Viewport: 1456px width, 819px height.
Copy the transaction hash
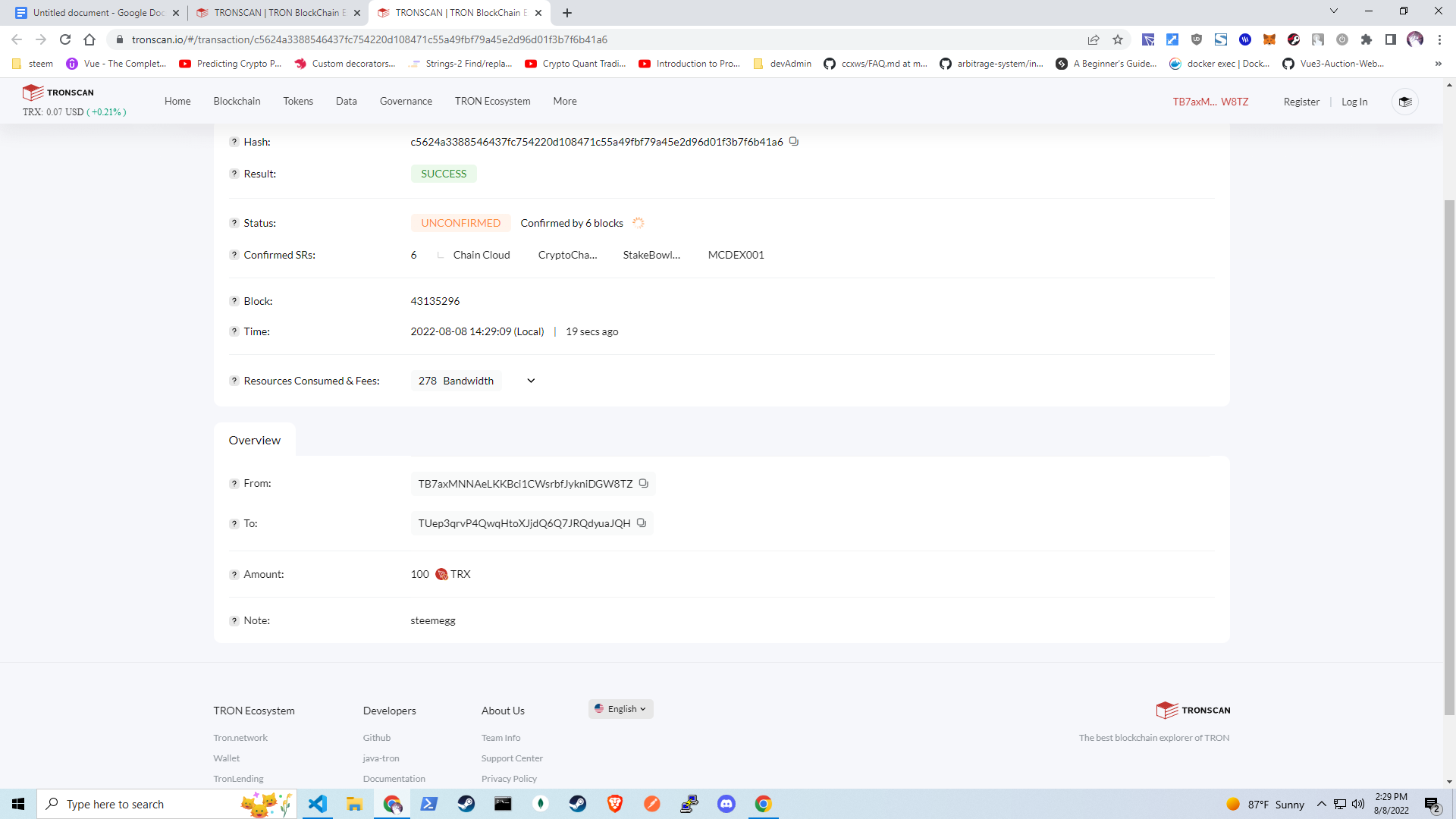pos(793,141)
